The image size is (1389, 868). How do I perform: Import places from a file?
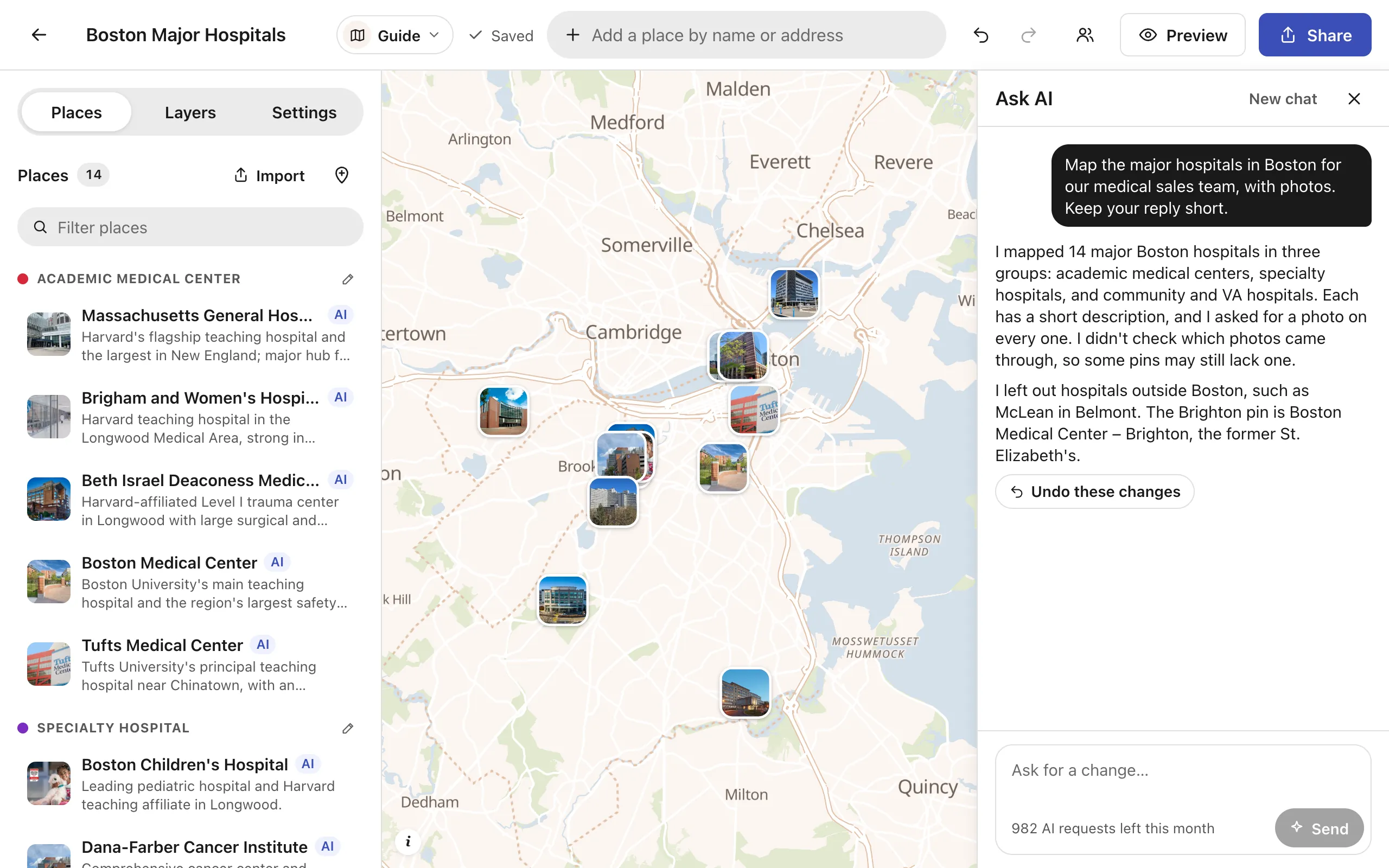tap(269, 176)
